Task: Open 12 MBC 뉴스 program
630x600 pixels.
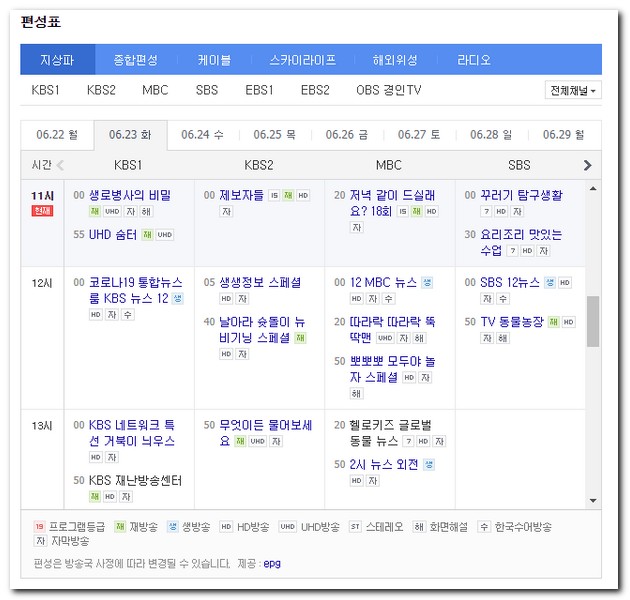Action: (383, 283)
